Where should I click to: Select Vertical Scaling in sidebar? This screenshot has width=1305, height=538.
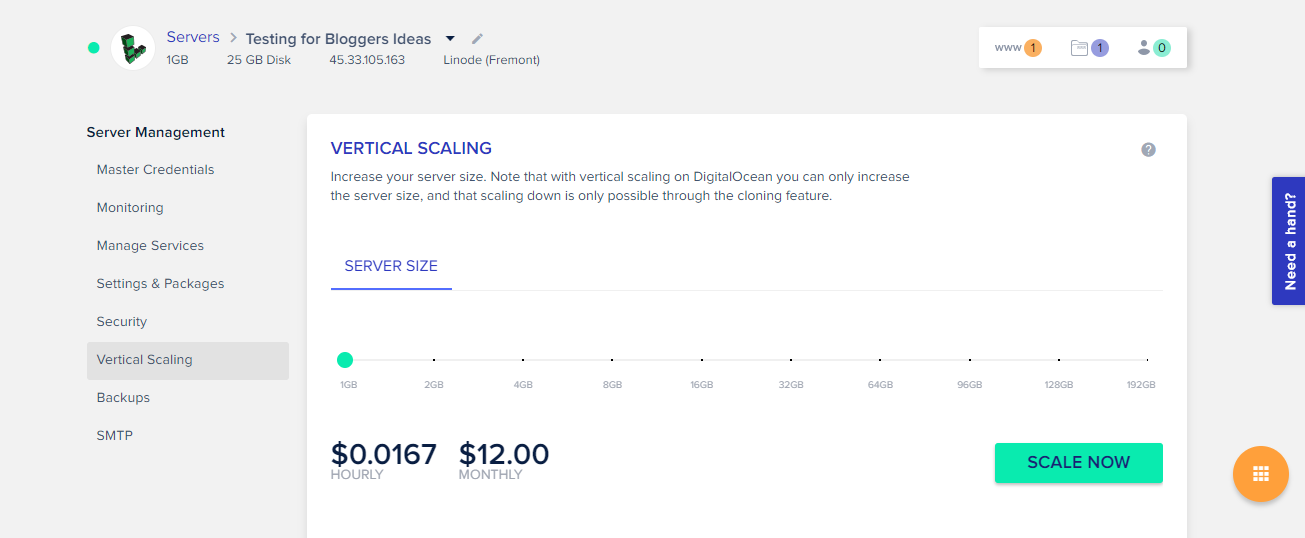188,360
